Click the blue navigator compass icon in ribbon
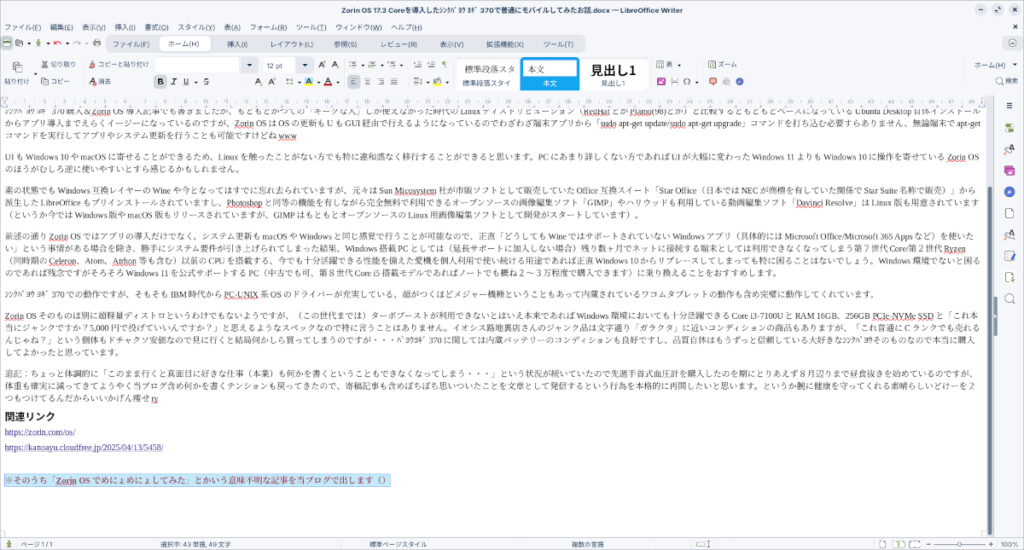 [740, 82]
